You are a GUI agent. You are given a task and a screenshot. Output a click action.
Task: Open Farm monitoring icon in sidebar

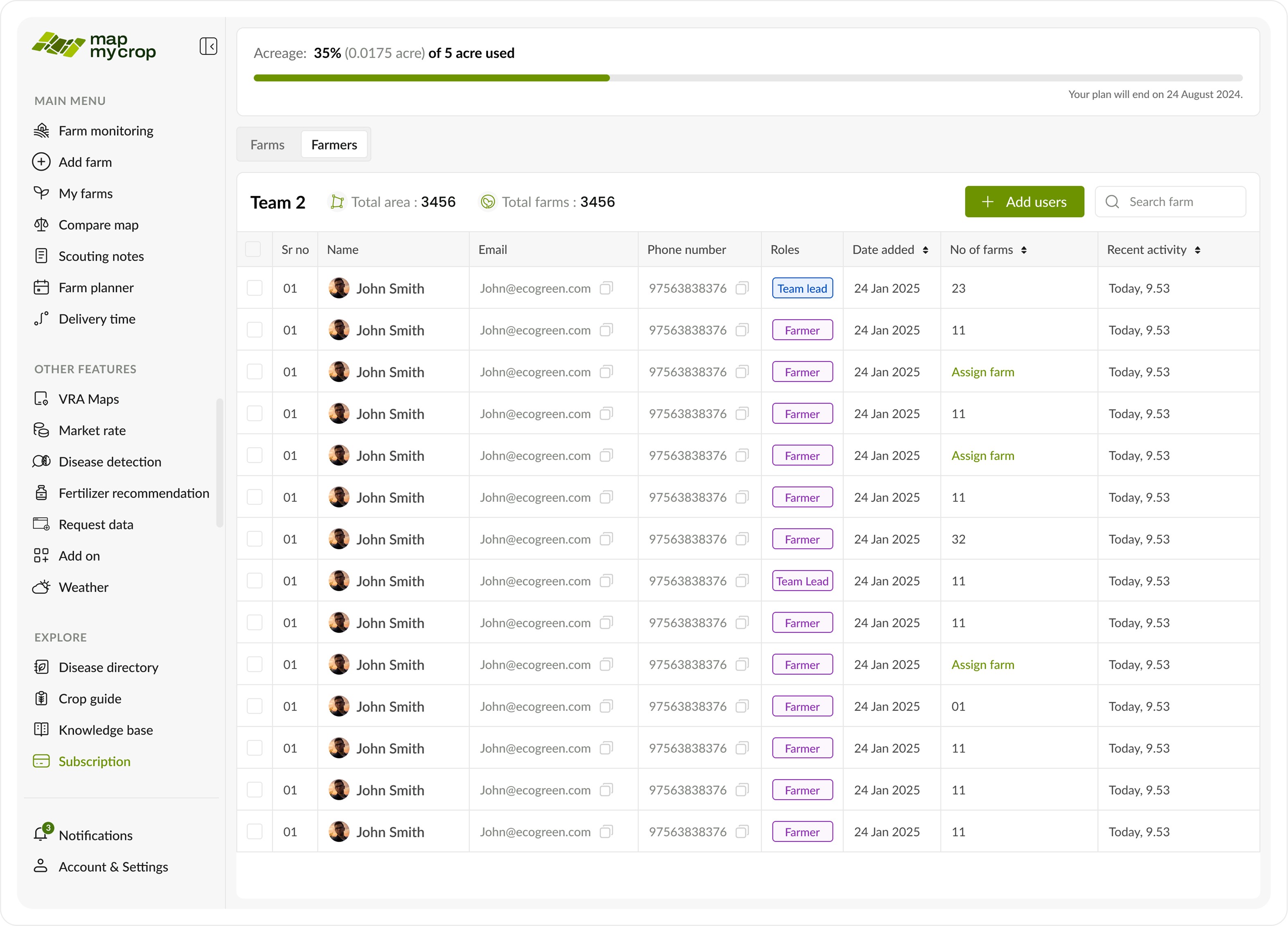click(x=41, y=131)
